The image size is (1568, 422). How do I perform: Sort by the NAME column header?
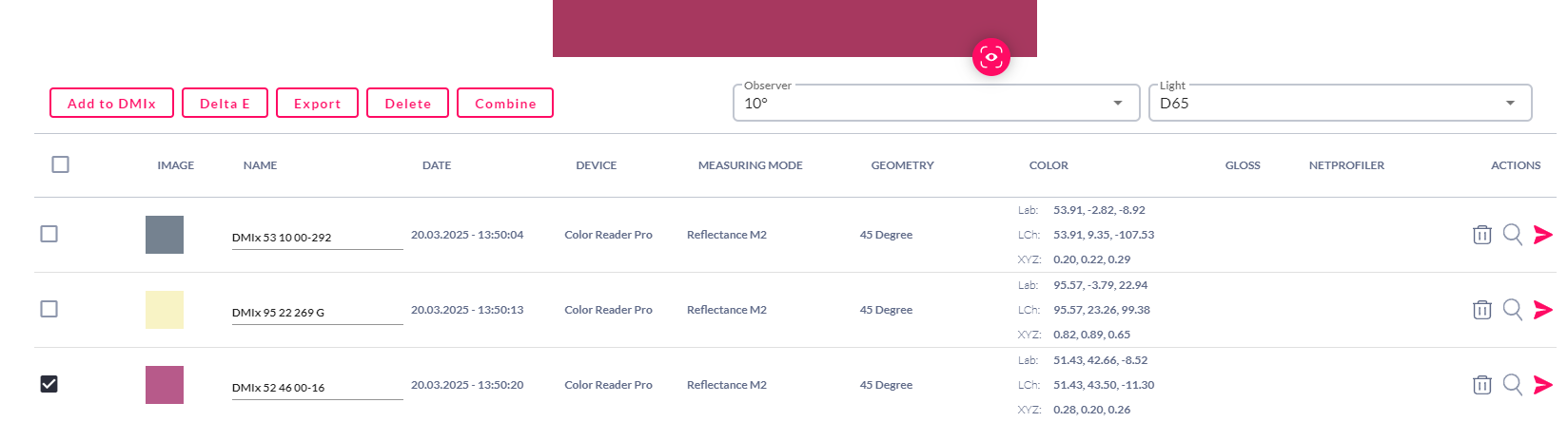click(x=260, y=165)
